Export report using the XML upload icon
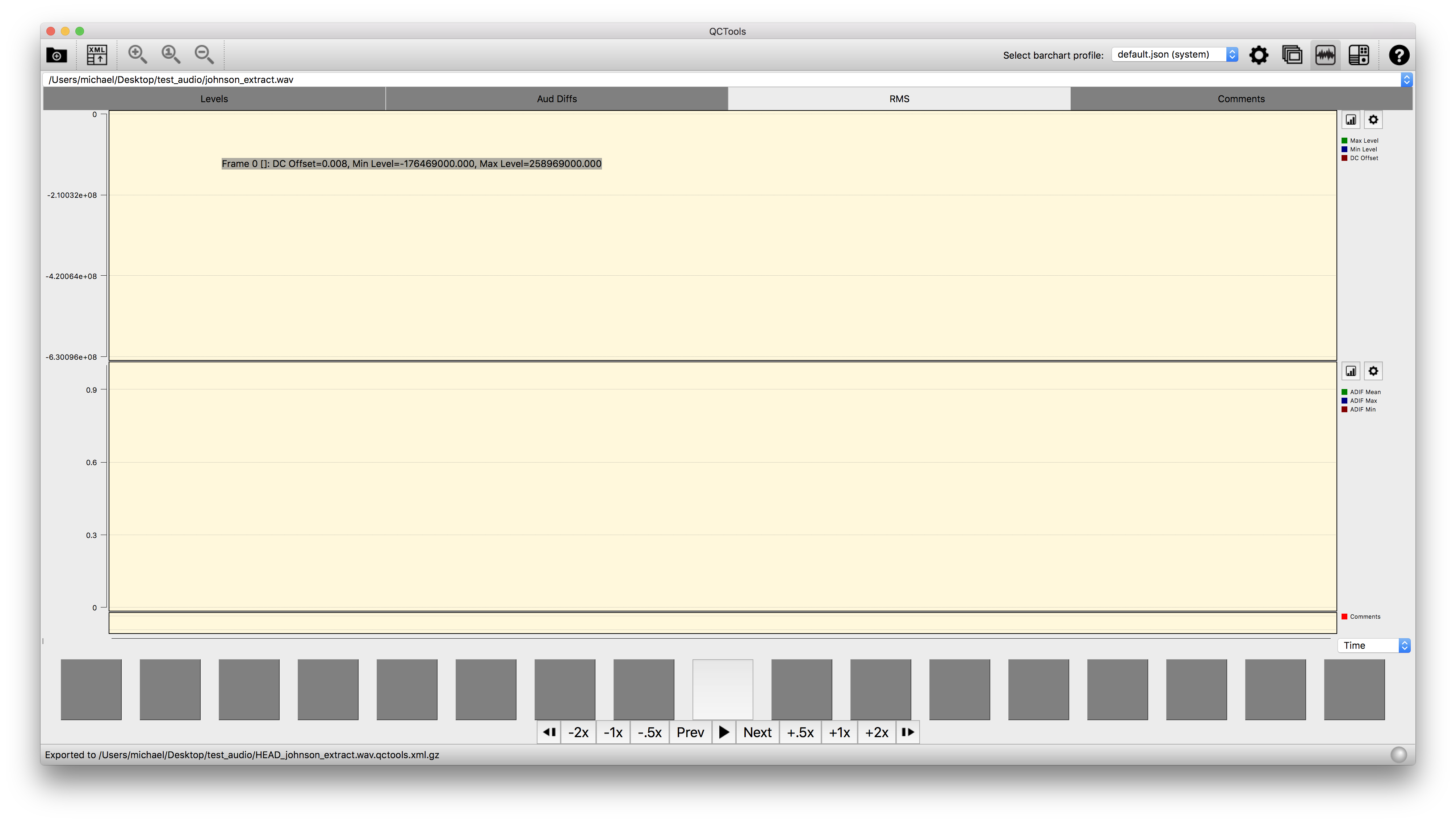 96,55
